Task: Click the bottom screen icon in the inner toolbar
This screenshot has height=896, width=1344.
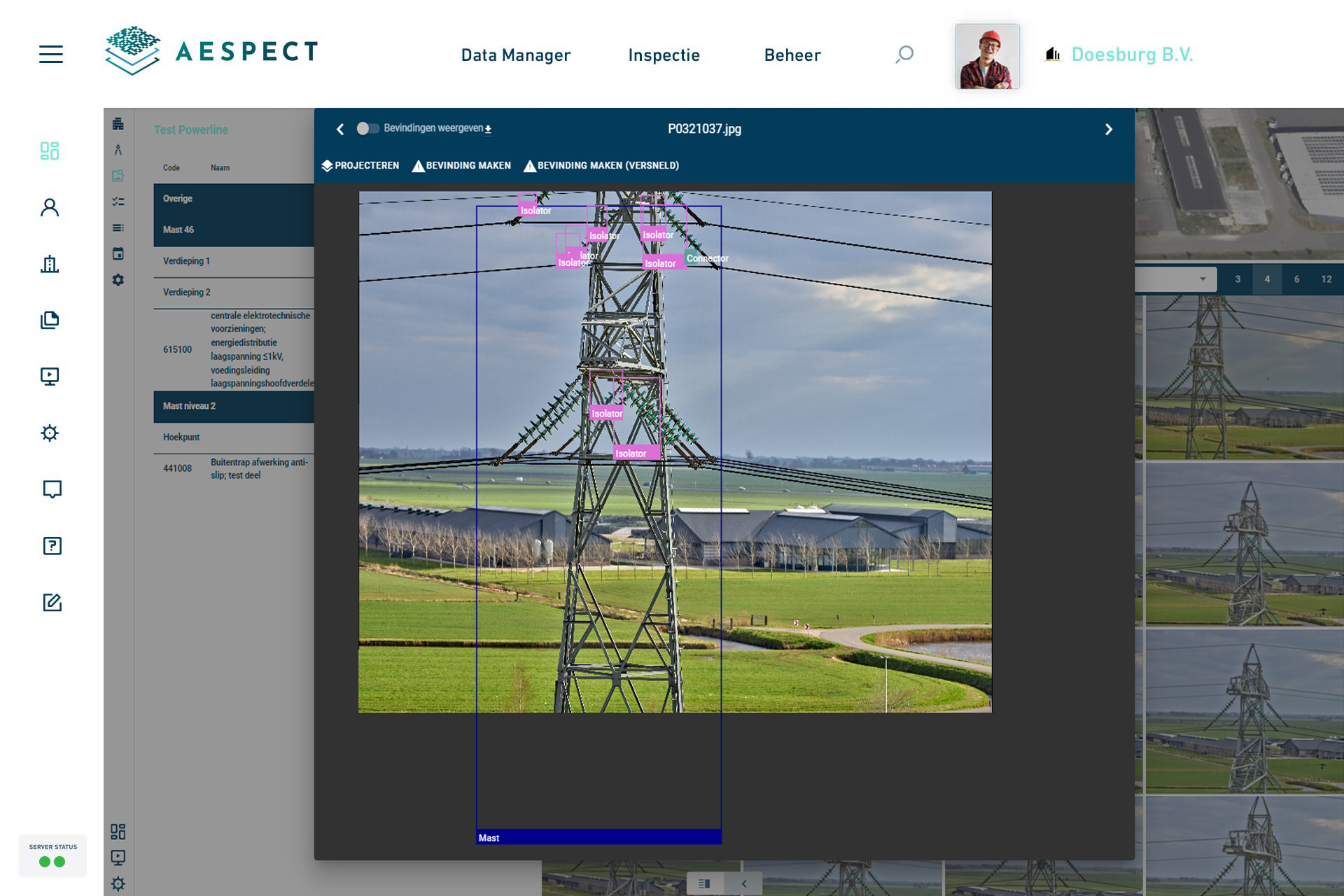Action: pyautogui.click(x=118, y=857)
